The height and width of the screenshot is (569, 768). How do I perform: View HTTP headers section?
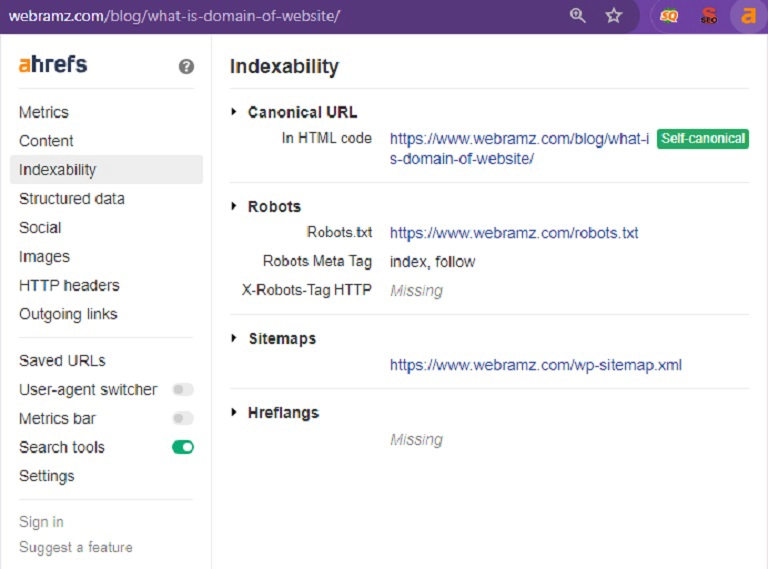tap(69, 285)
